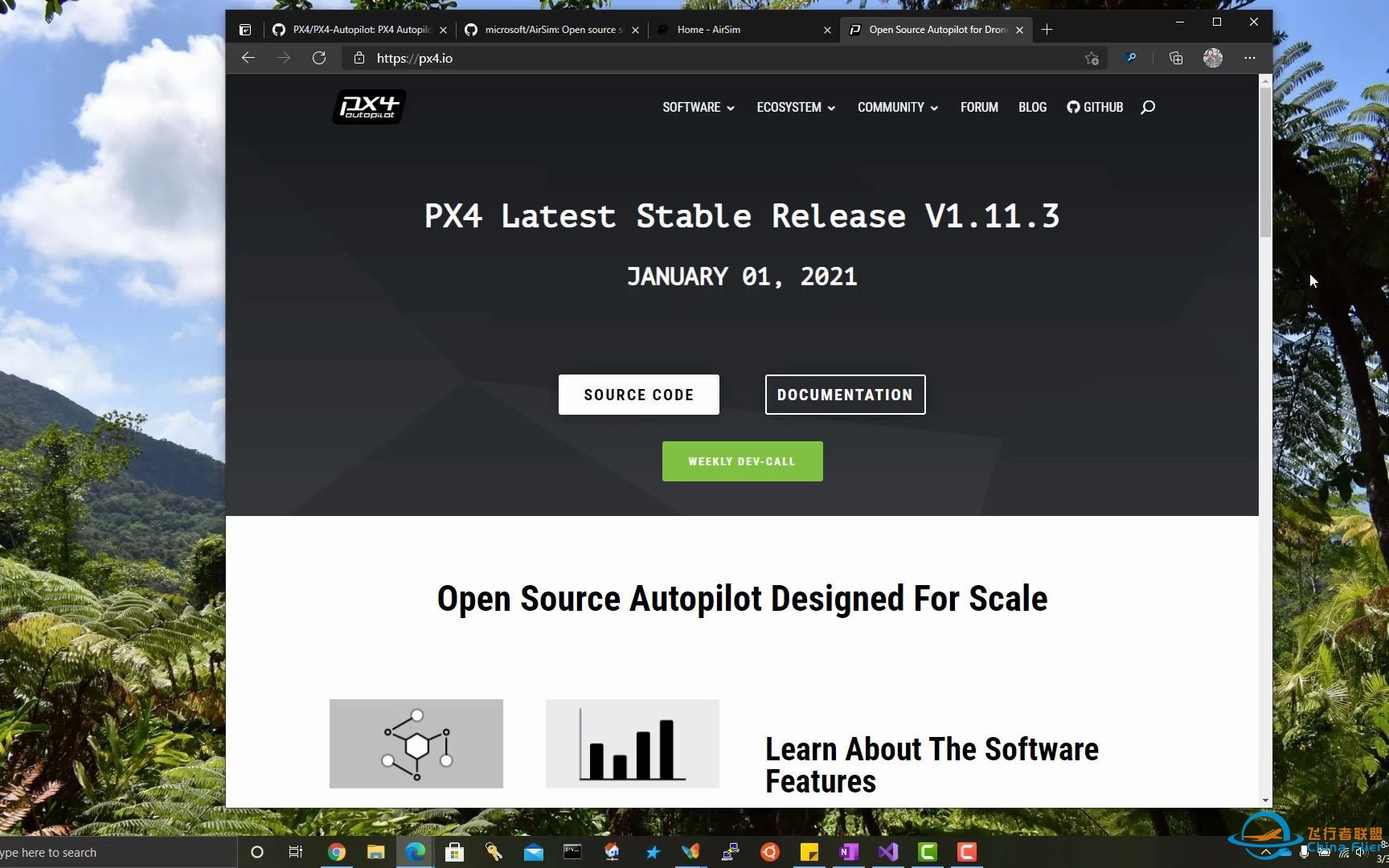Screen dimensions: 1389x868
Task: Click the 'Learn About The Software Features' heading
Action: click(932, 765)
